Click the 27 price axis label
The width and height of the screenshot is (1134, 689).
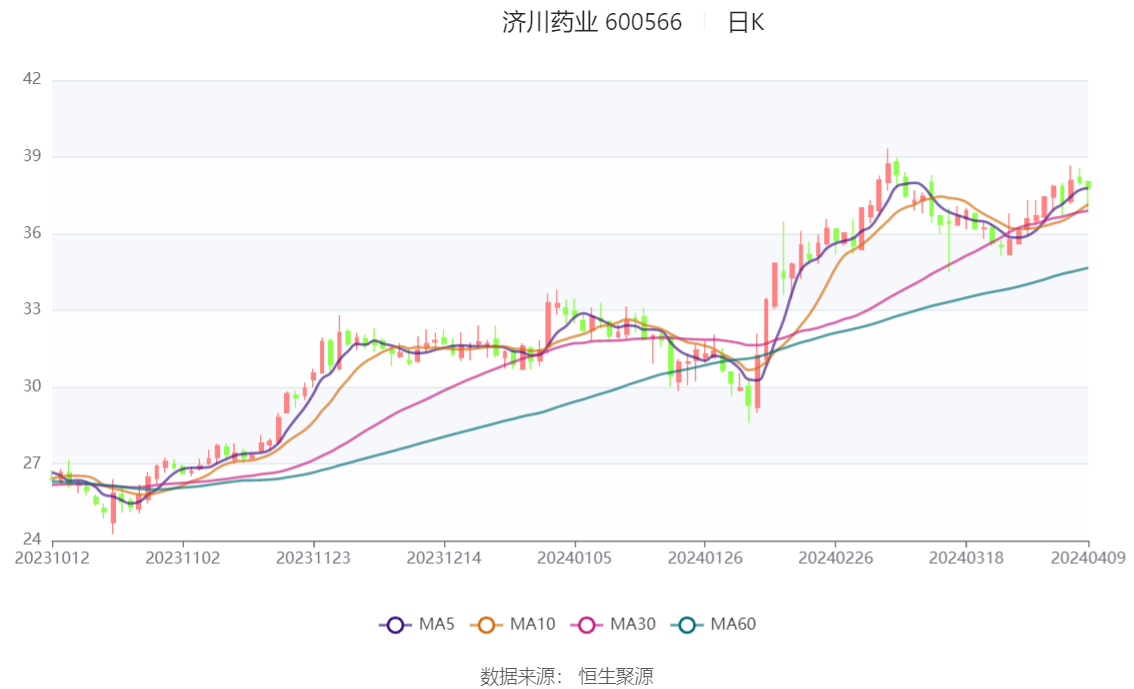tap(32, 462)
